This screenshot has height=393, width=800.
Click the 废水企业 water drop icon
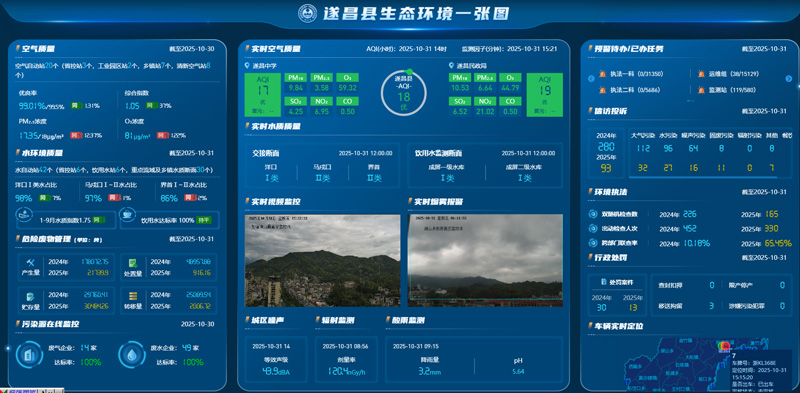point(132,354)
